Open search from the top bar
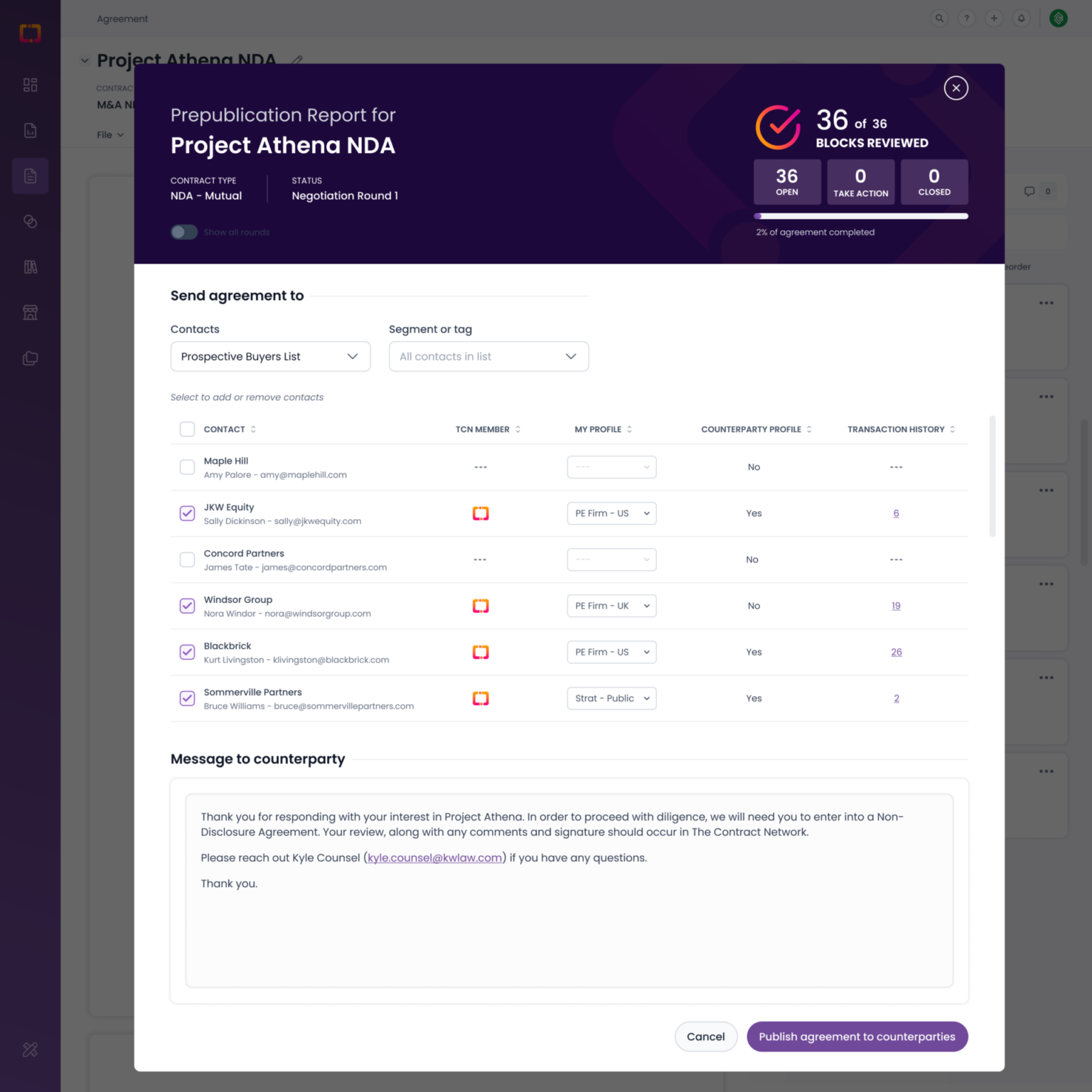 (x=939, y=18)
